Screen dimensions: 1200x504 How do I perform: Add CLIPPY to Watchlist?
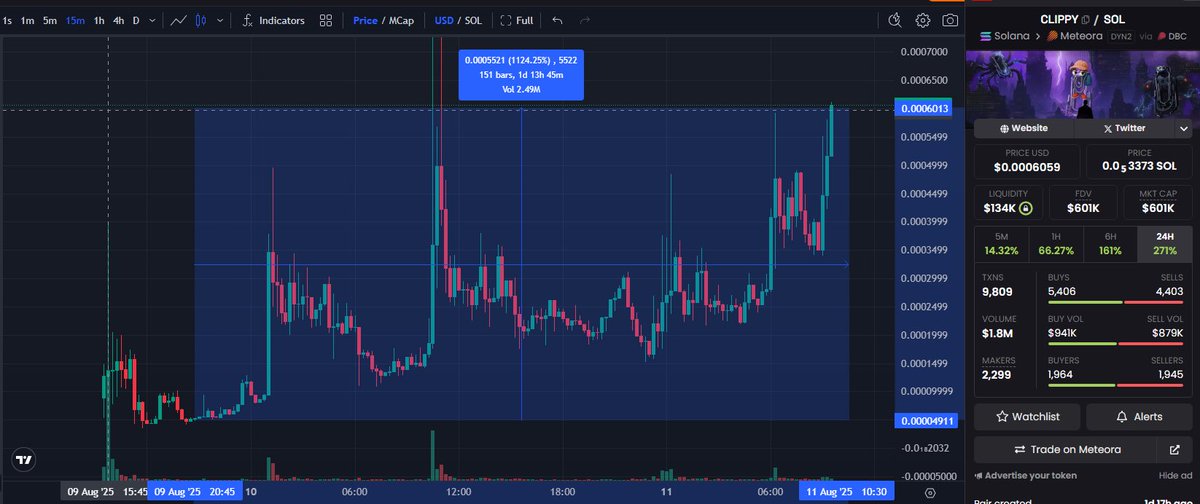[x=1026, y=416]
